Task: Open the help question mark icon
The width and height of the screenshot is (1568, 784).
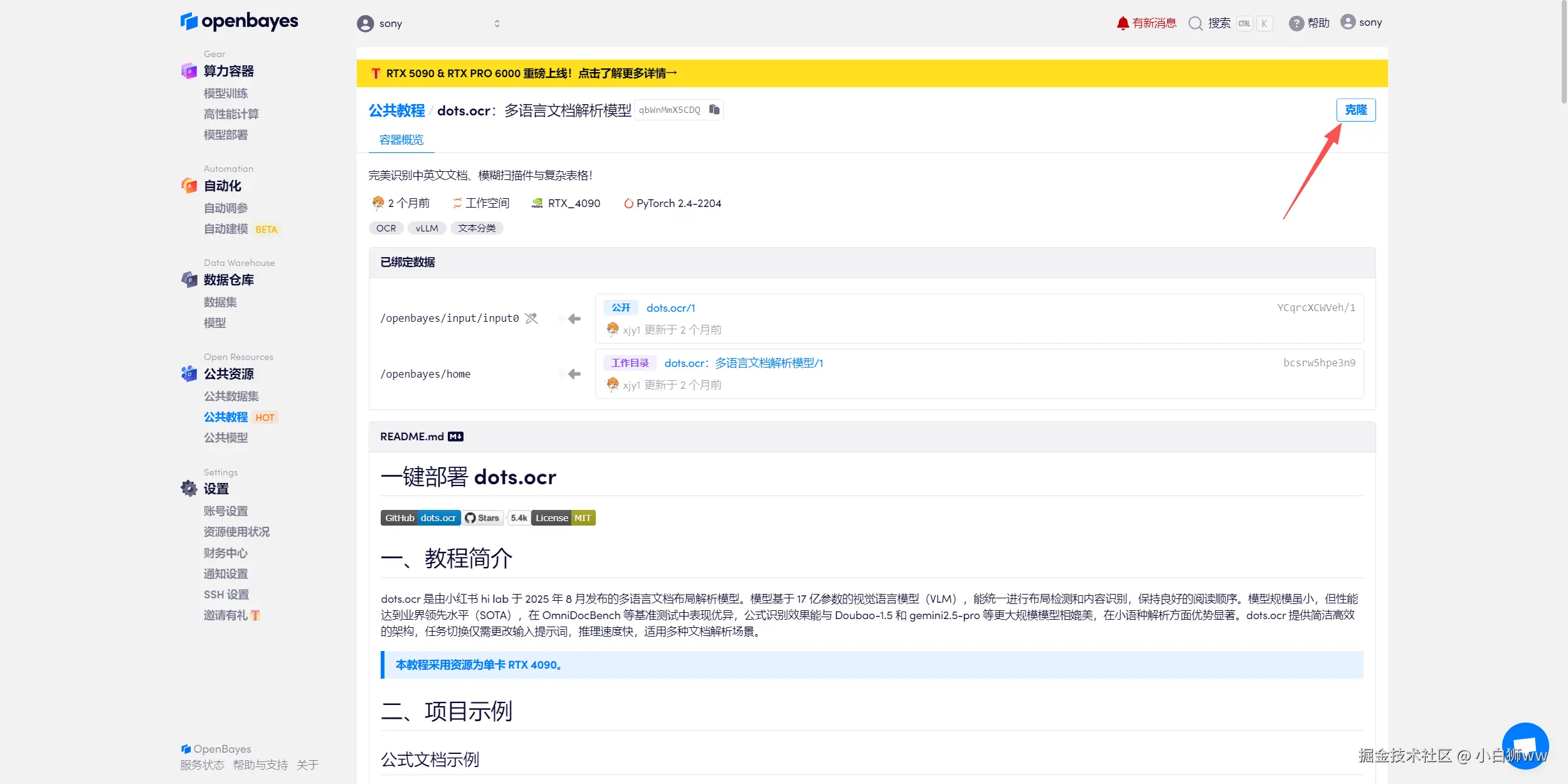Action: coord(1296,23)
